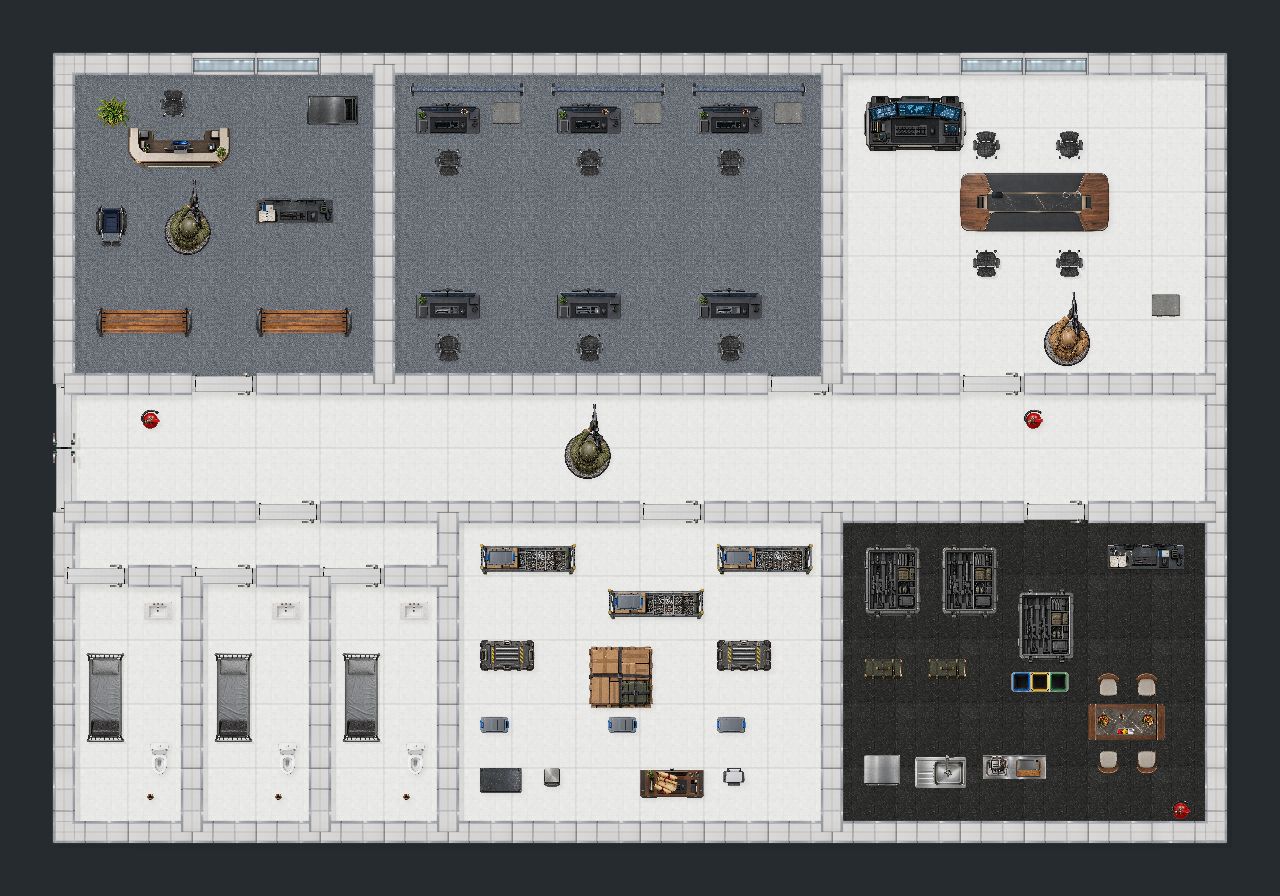Click the potted plant in the reception room
This screenshot has height=896, width=1280.
[x=113, y=111]
